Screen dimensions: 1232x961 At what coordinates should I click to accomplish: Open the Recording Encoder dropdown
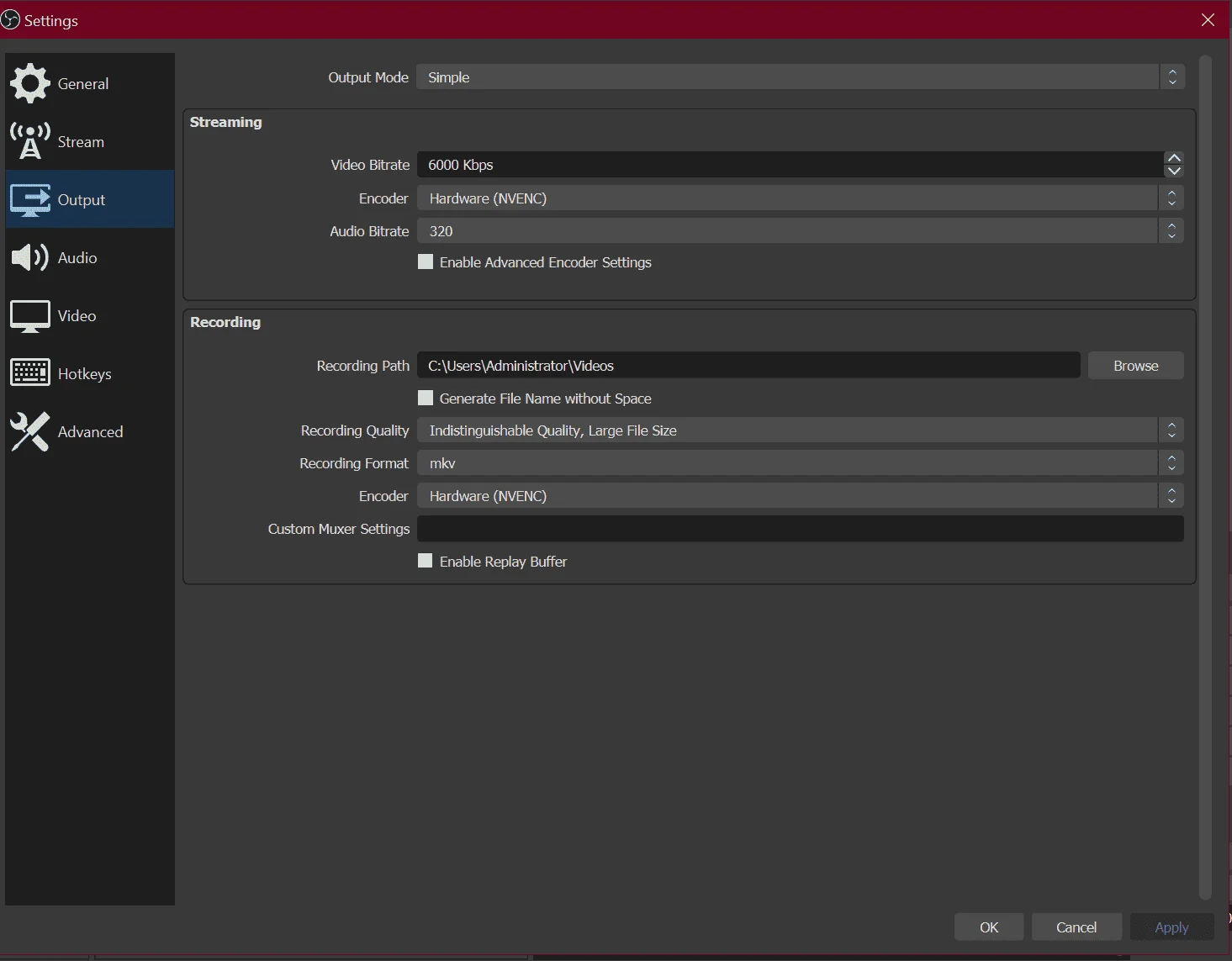click(x=801, y=496)
